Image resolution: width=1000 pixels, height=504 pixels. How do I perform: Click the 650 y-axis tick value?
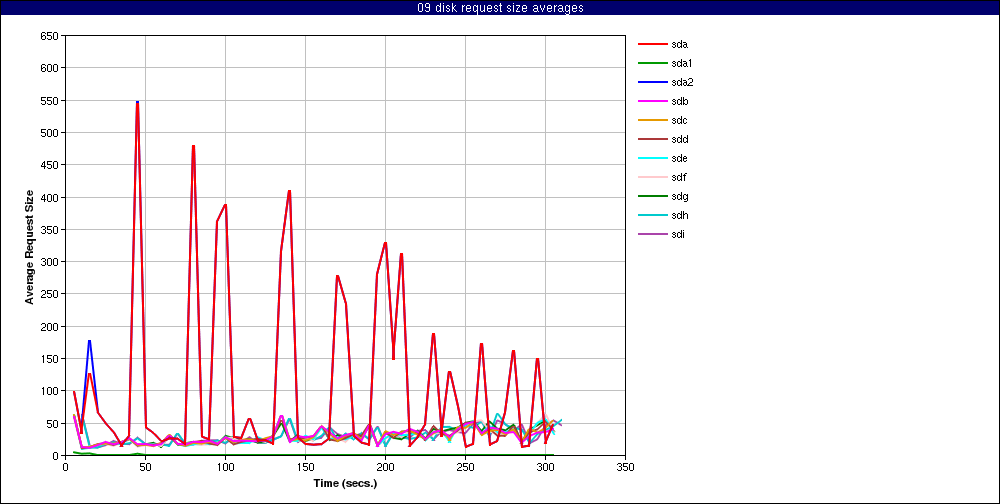pyautogui.click(x=51, y=36)
